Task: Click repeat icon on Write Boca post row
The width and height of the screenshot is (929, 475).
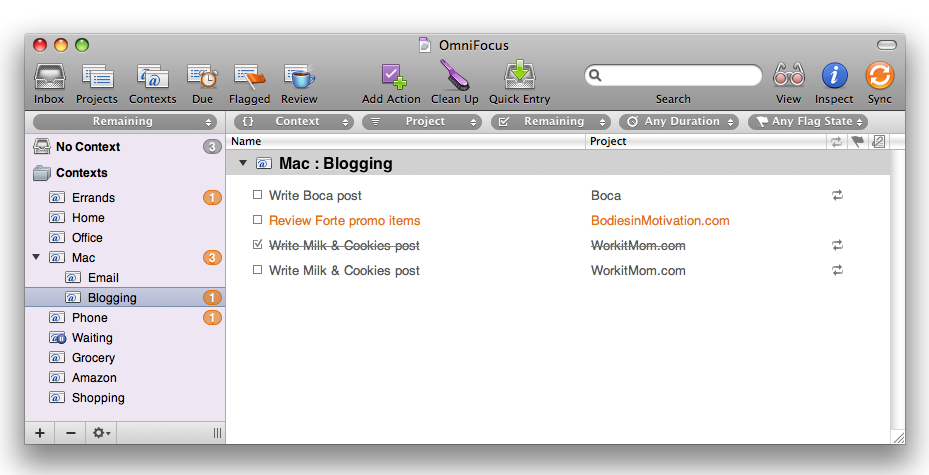Action: coord(837,195)
